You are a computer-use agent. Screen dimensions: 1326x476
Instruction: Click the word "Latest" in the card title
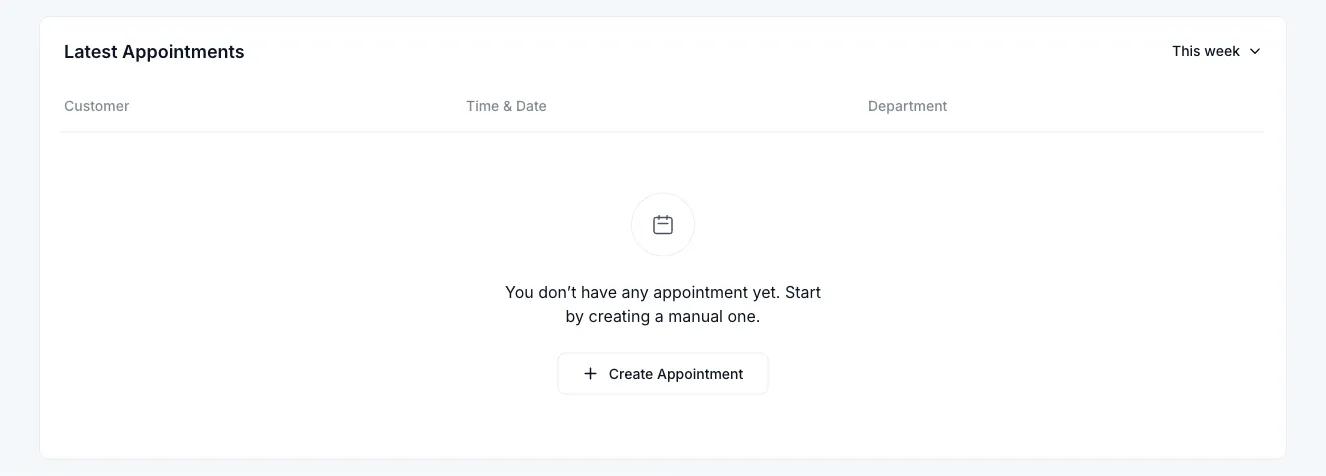(90, 52)
